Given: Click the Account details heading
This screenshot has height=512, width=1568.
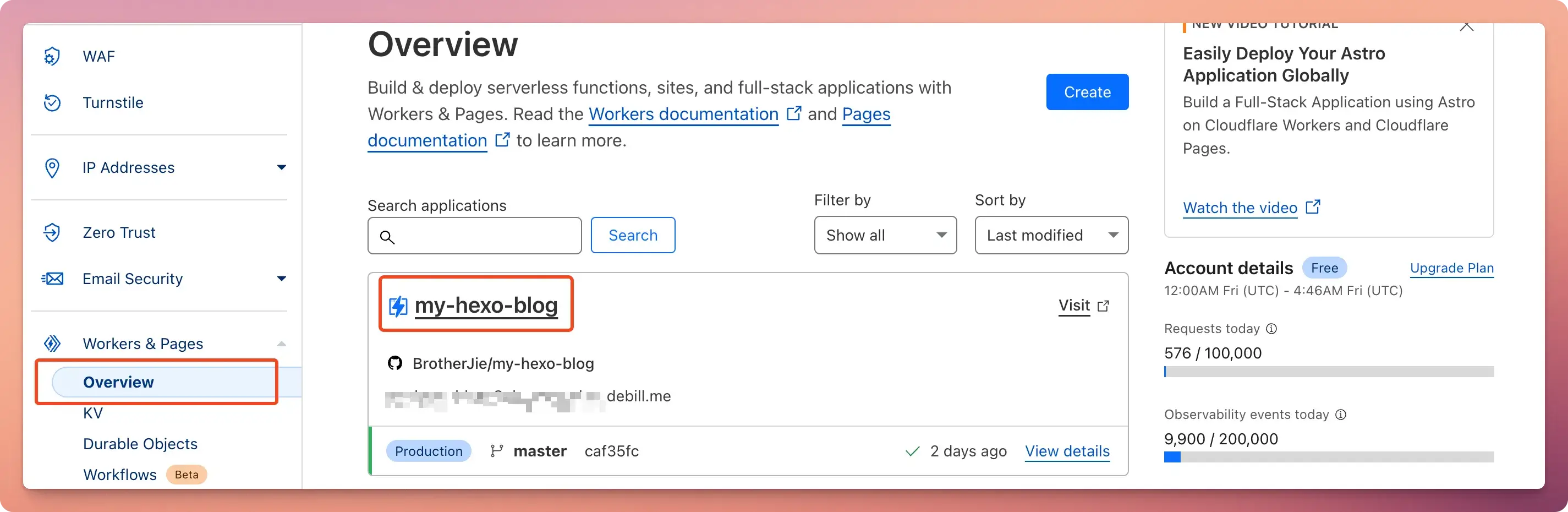Looking at the screenshot, I should click(1229, 268).
